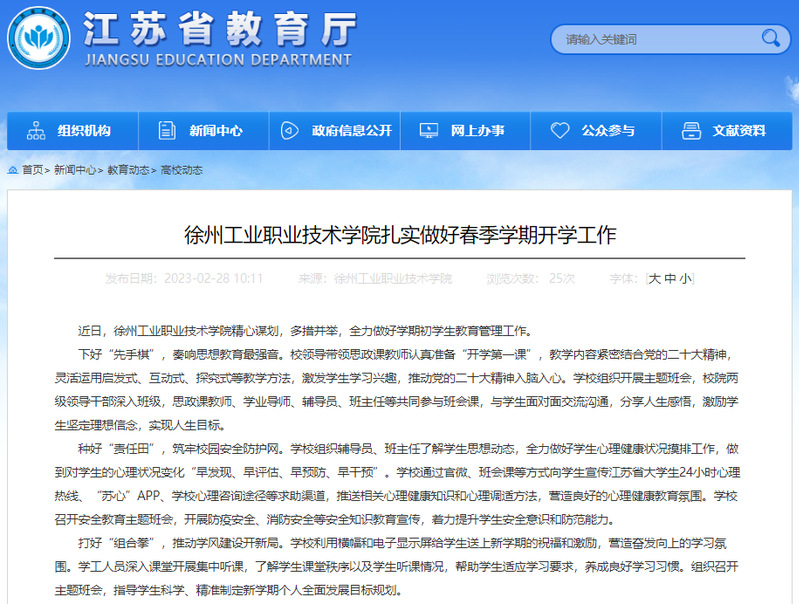Set font size to 小 (small)

tap(685, 279)
